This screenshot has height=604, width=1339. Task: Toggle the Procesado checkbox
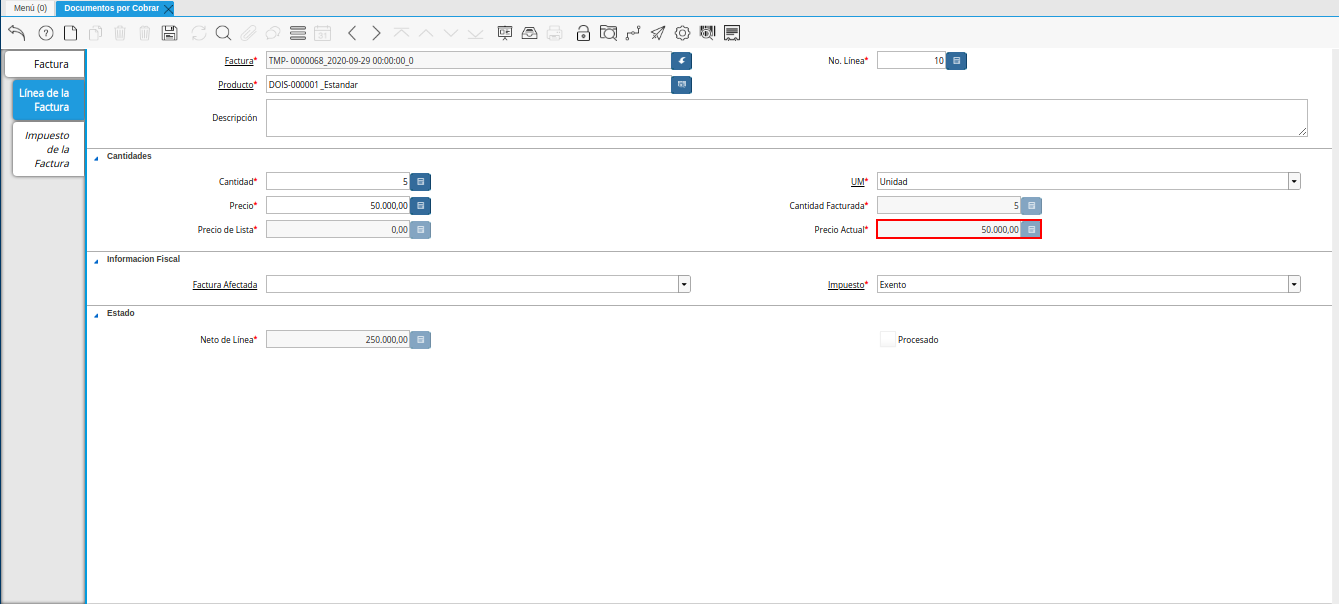887,339
